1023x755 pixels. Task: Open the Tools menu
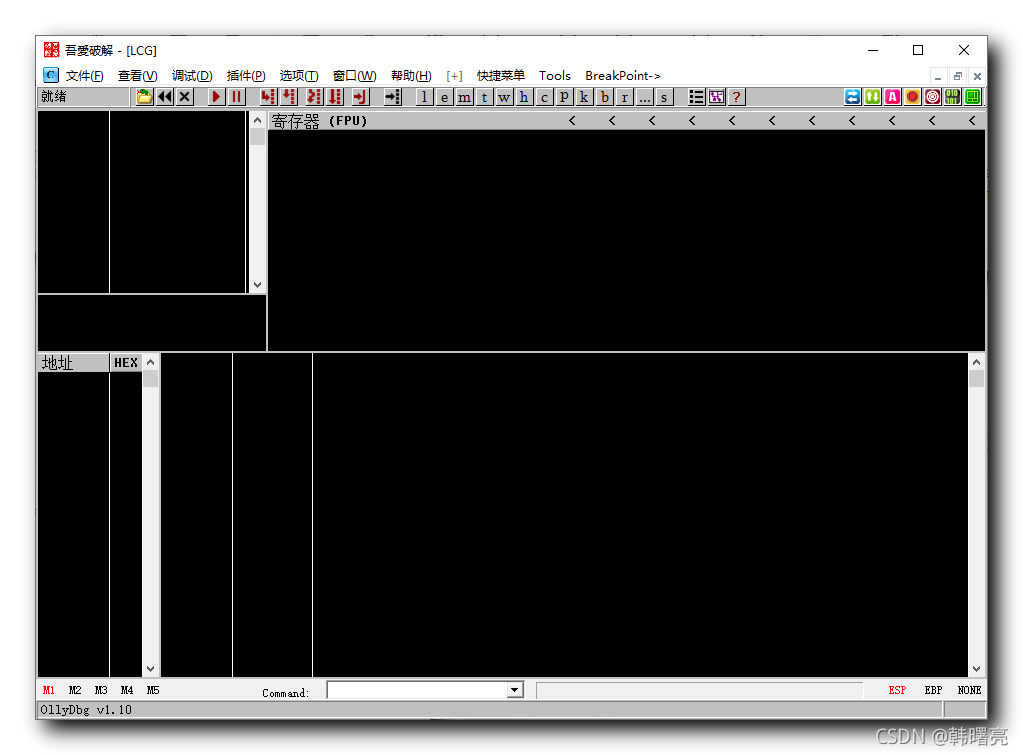click(x=554, y=75)
